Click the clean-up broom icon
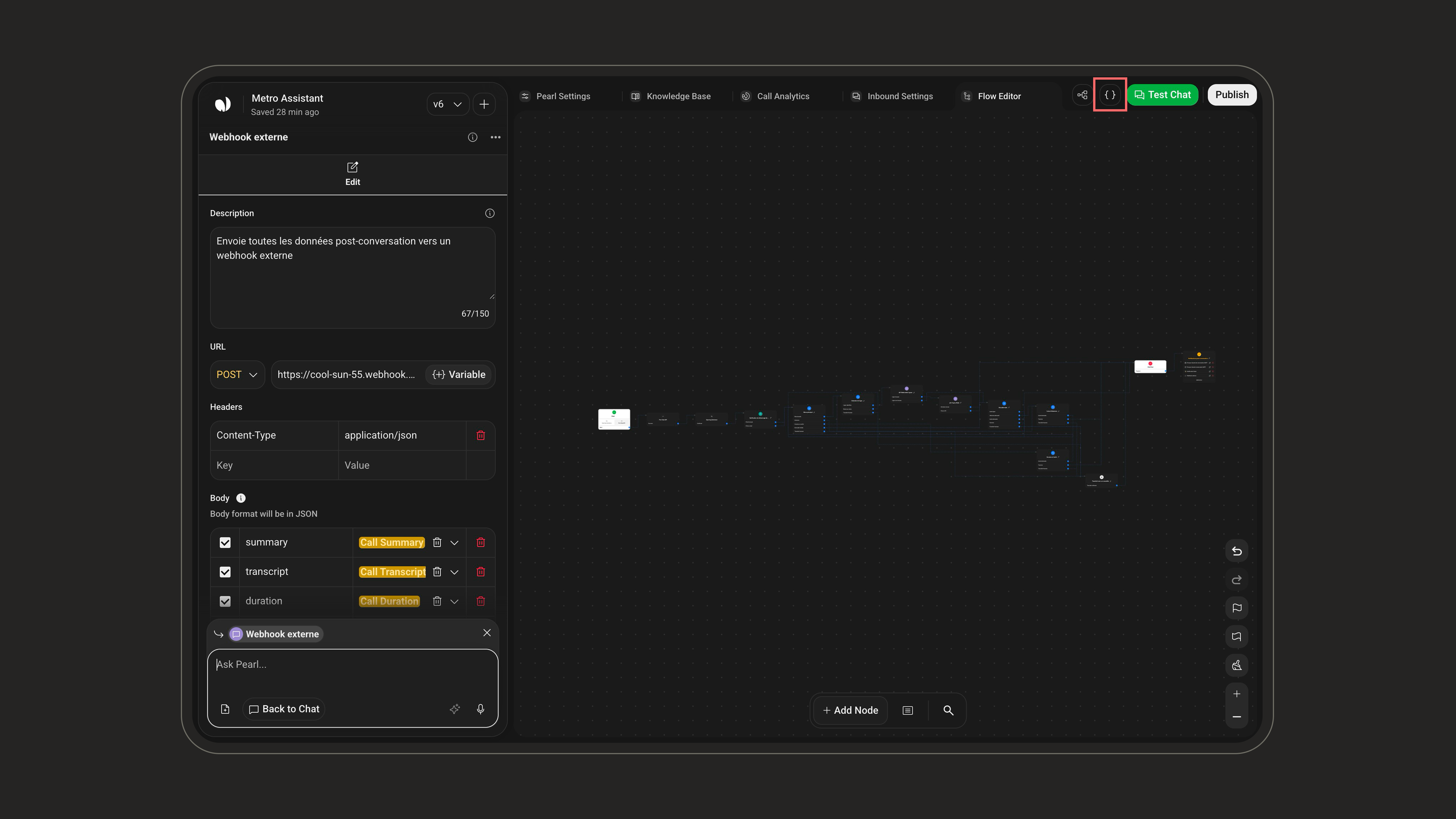The image size is (1456, 819). click(x=1237, y=665)
